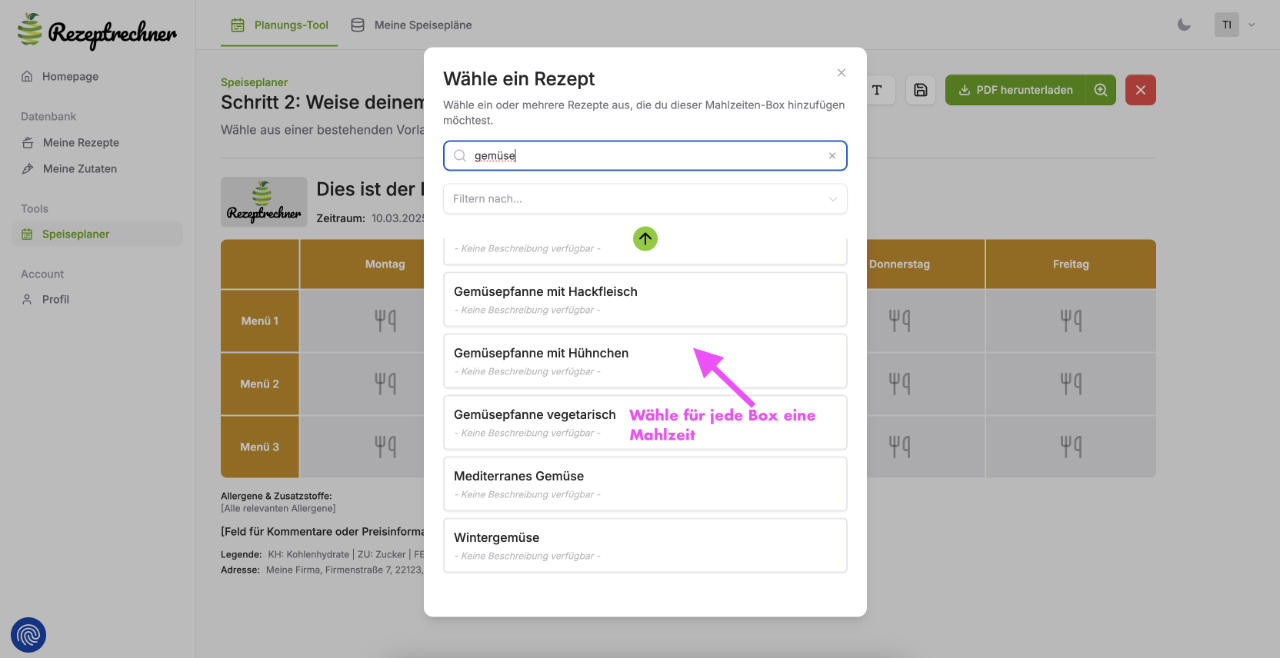Image resolution: width=1280 pixels, height=658 pixels.
Task: Click the red X cancel button
Action: point(1140,90)
